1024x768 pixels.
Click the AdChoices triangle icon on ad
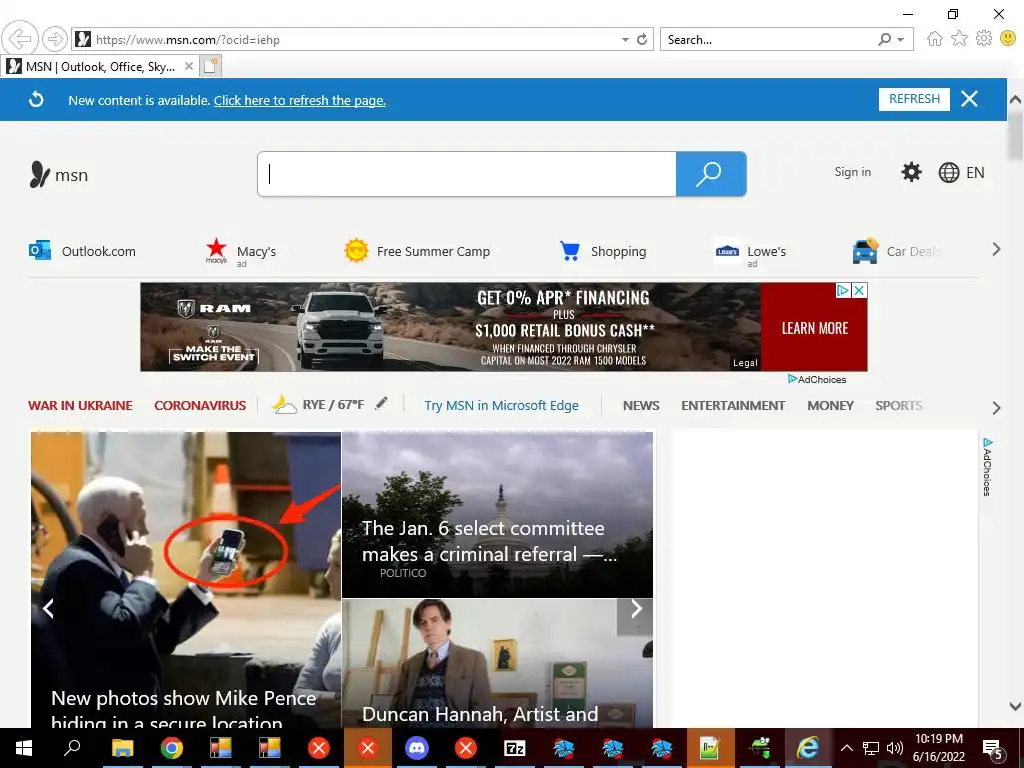tap(843, 291)
